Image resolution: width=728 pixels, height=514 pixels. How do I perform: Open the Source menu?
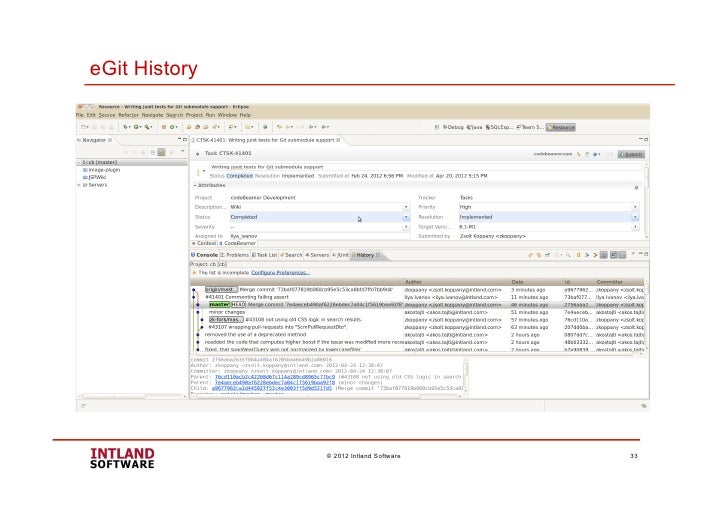click(107, 115)
